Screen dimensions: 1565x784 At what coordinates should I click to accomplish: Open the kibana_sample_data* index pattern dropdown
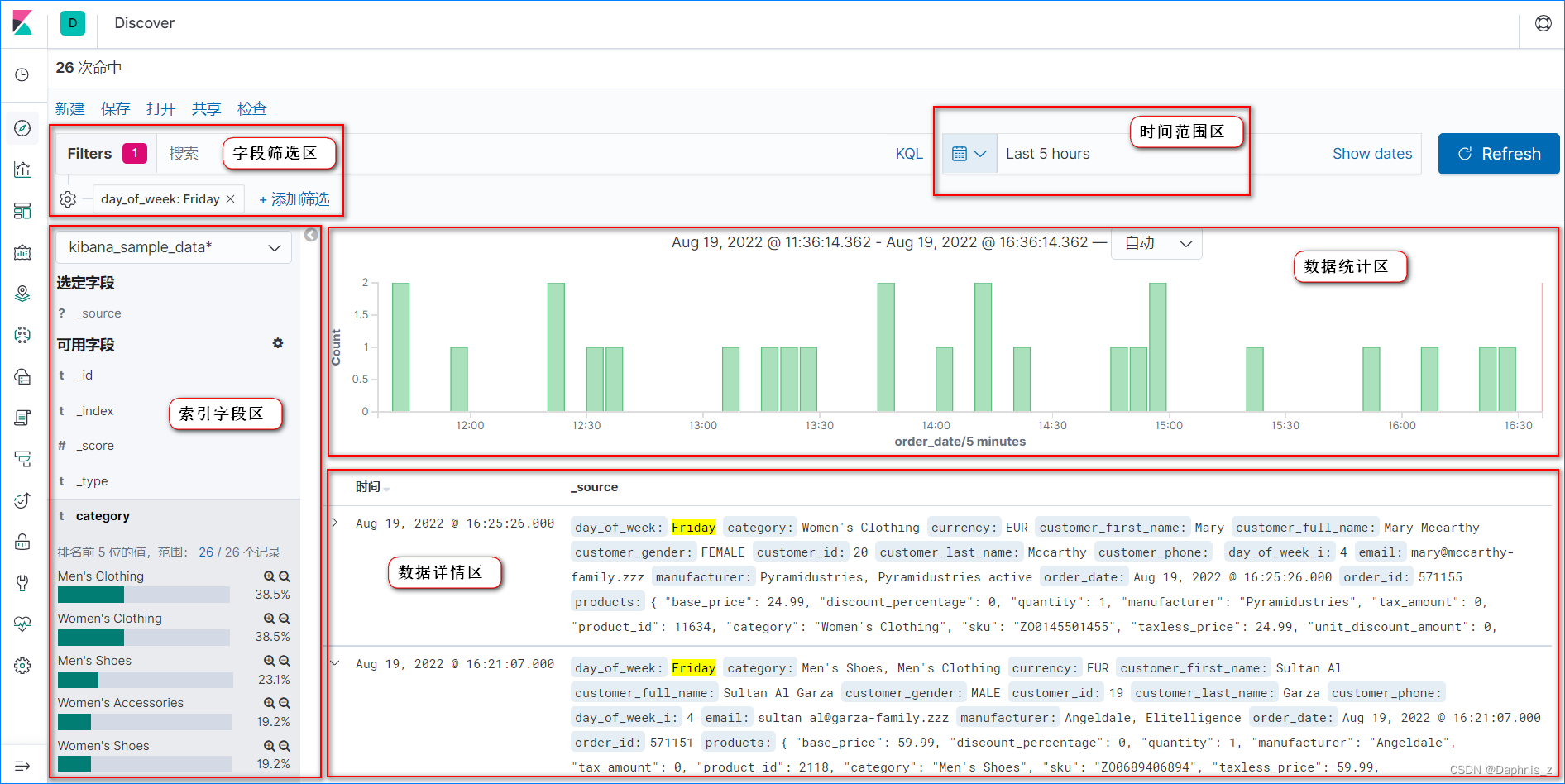click(174, 247)
